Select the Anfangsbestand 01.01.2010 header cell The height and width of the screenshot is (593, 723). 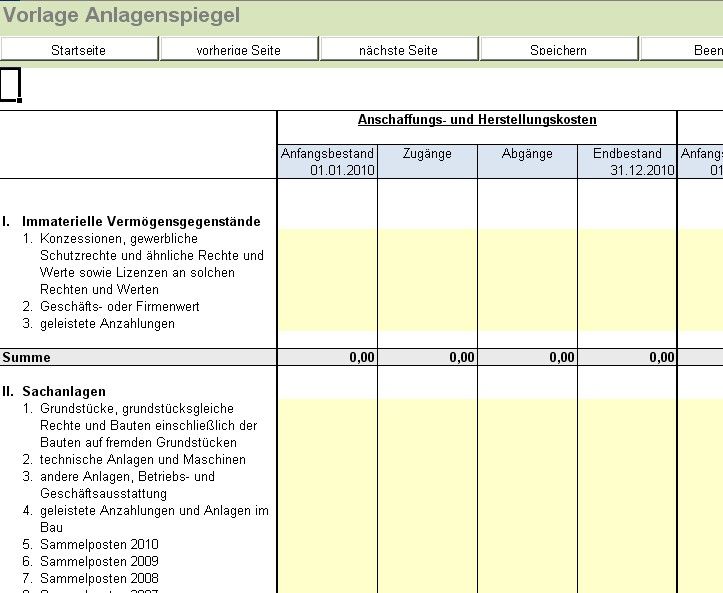(327, 161)
